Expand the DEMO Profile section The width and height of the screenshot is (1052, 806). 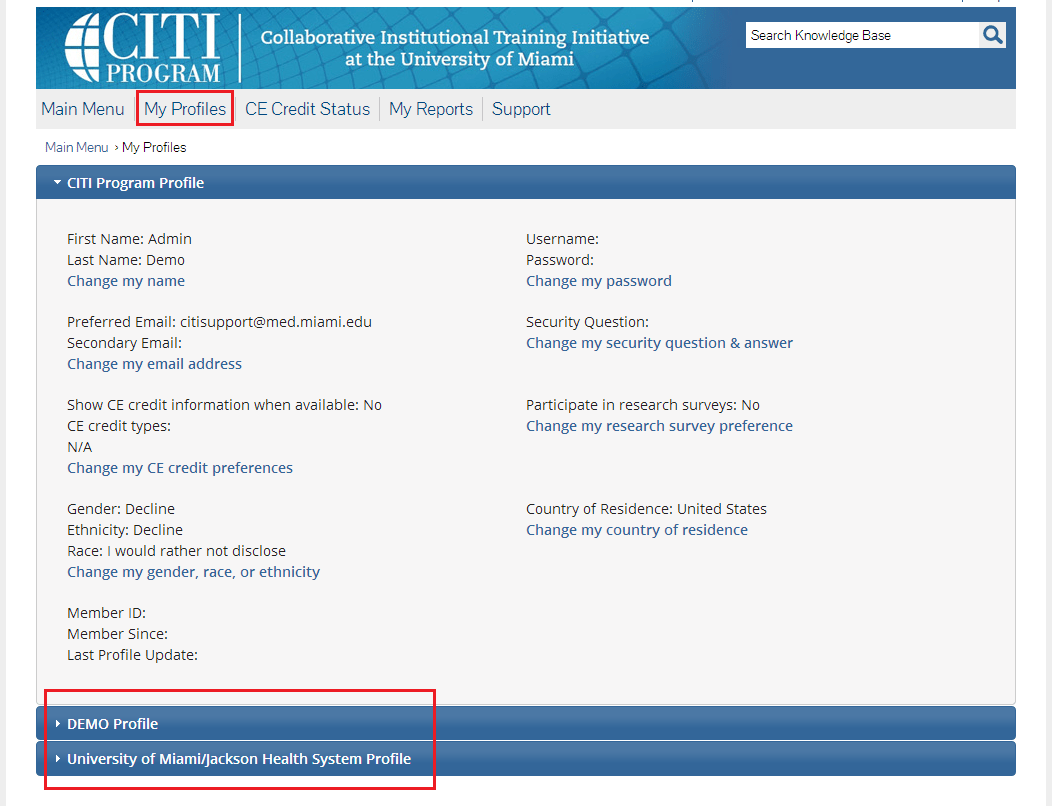pyautogui.click(x=112, y=724)
